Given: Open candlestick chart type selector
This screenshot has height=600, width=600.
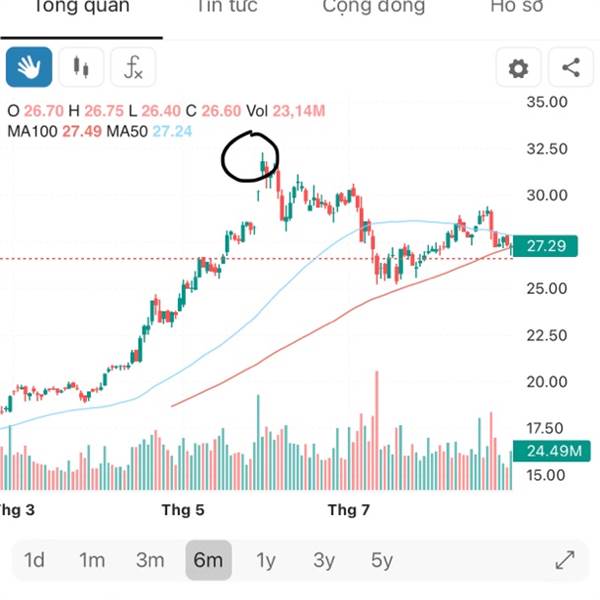Looking at the screenshot, I should point(80,68).
